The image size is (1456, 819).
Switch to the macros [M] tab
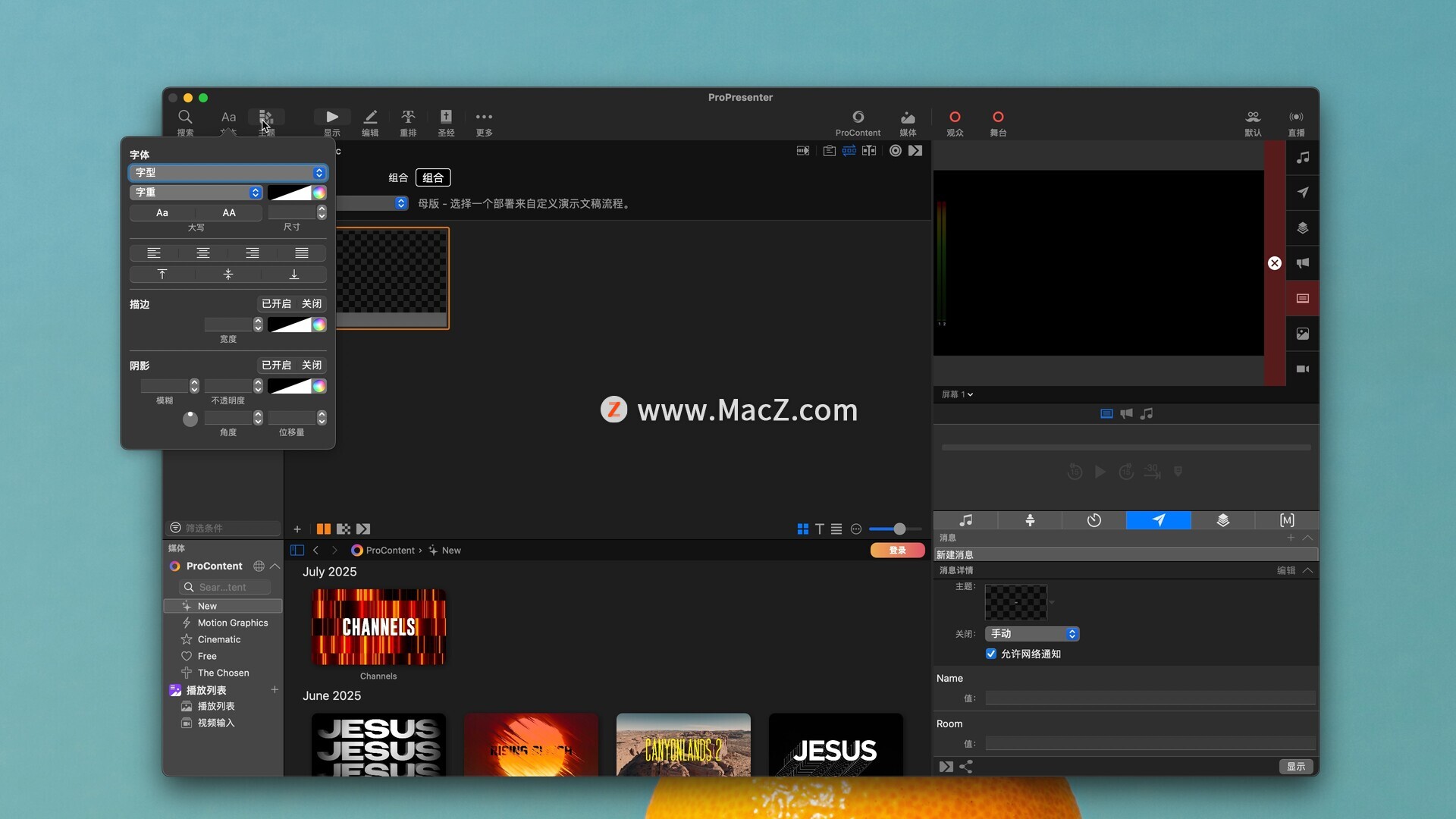tap(1287, 520)
